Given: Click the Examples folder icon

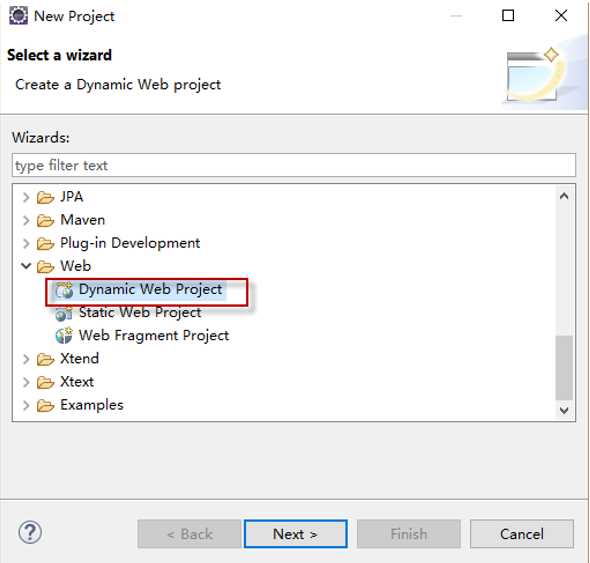Looking at the screenshot, I should (46, 405).
